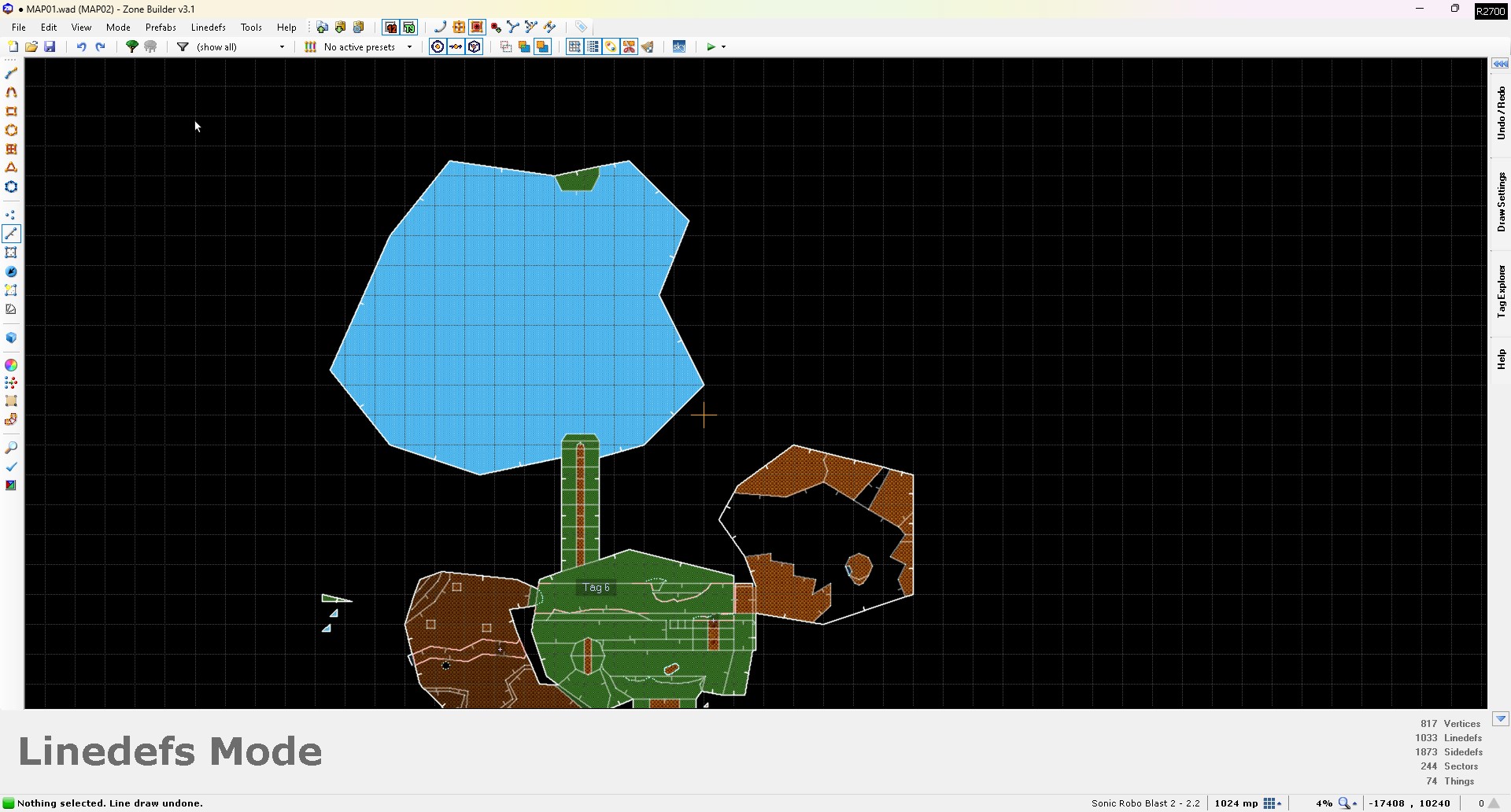
Task: Click the linedef color presets icon
Action: tap(311, 47)
